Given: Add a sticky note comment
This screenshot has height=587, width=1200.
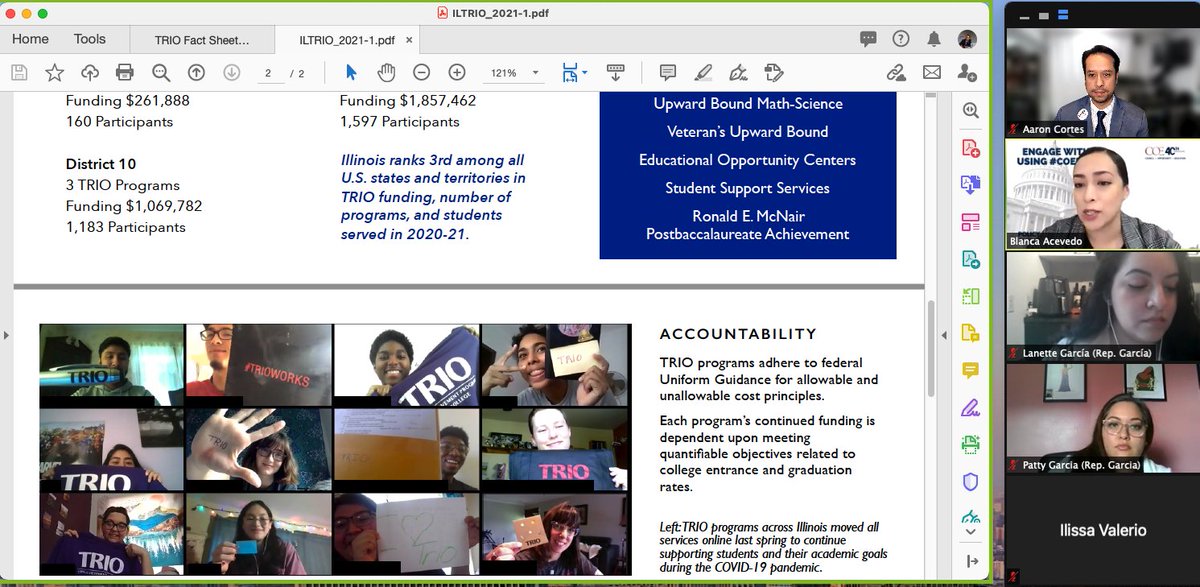Looking at the screenshot, I should (668, 72).
